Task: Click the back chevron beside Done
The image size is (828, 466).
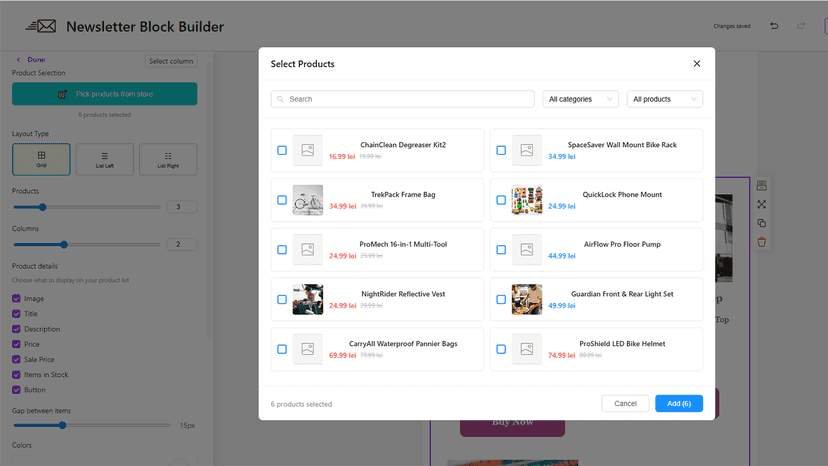Action: tap(18, 60)
